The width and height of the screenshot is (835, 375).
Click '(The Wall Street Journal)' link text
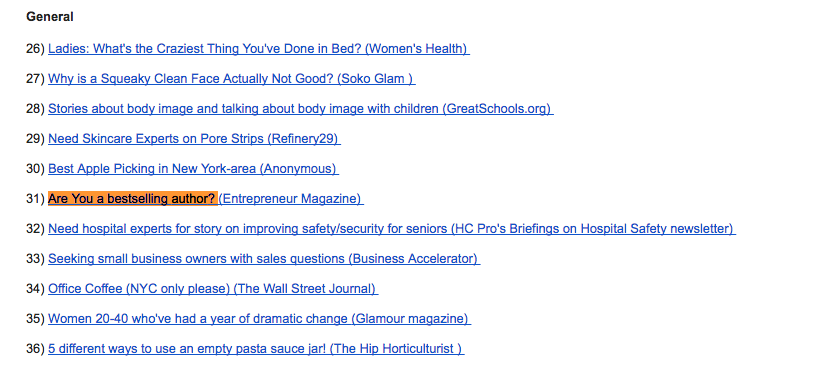pos(306,289)
